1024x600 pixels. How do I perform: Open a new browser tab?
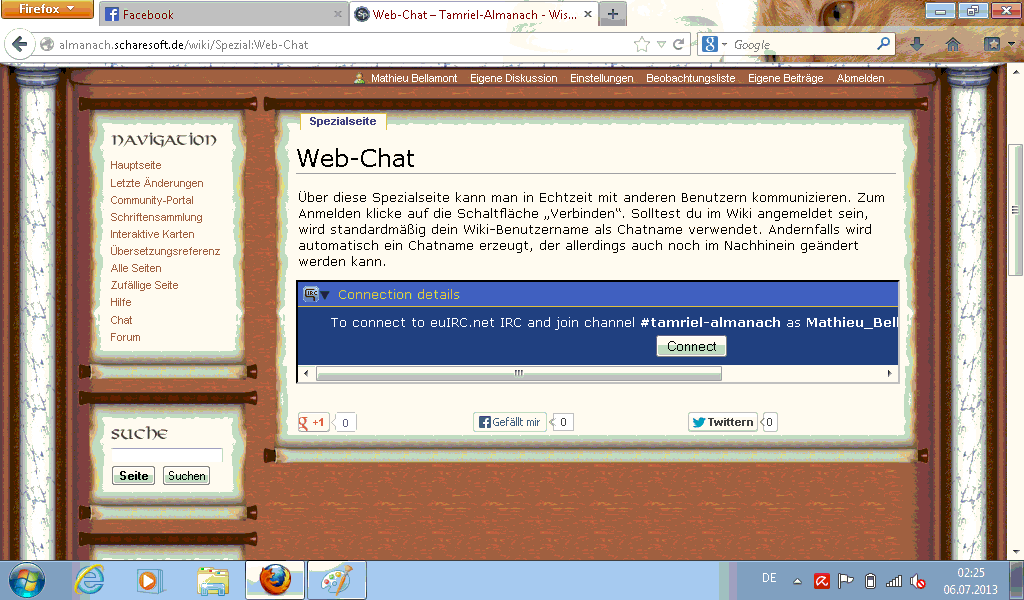point(612,14)
